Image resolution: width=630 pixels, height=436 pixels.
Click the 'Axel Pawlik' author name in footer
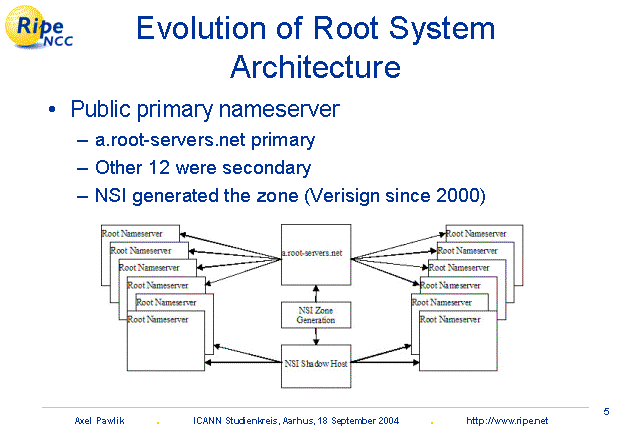98,421
